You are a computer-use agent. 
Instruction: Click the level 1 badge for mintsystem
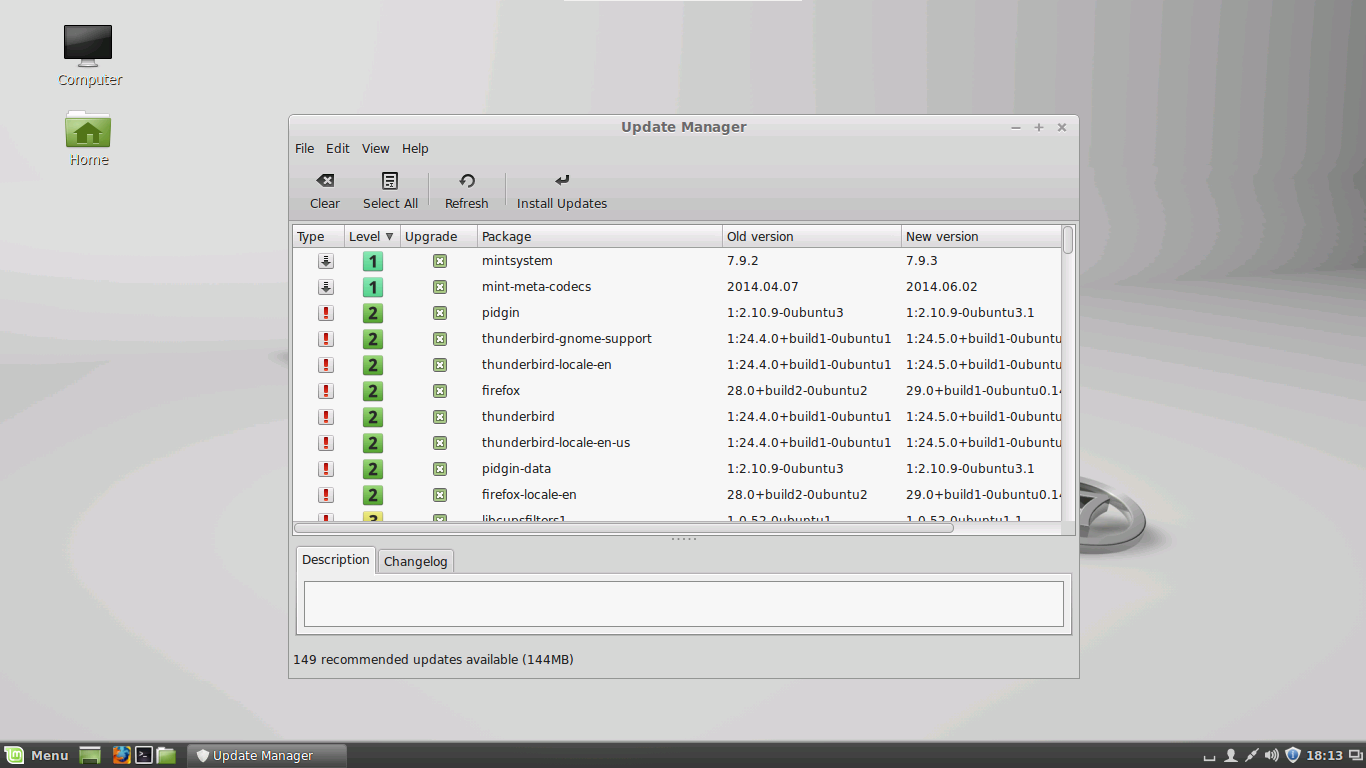point(373,262)
